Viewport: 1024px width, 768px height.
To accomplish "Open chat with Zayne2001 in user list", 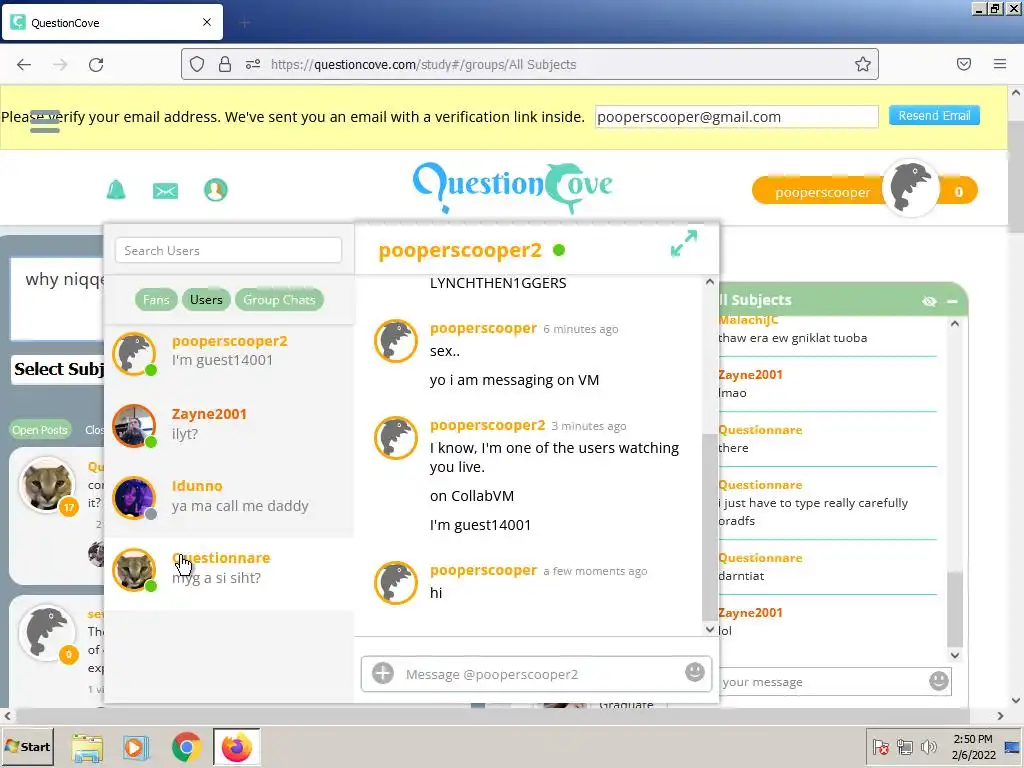I will point(229,426).
